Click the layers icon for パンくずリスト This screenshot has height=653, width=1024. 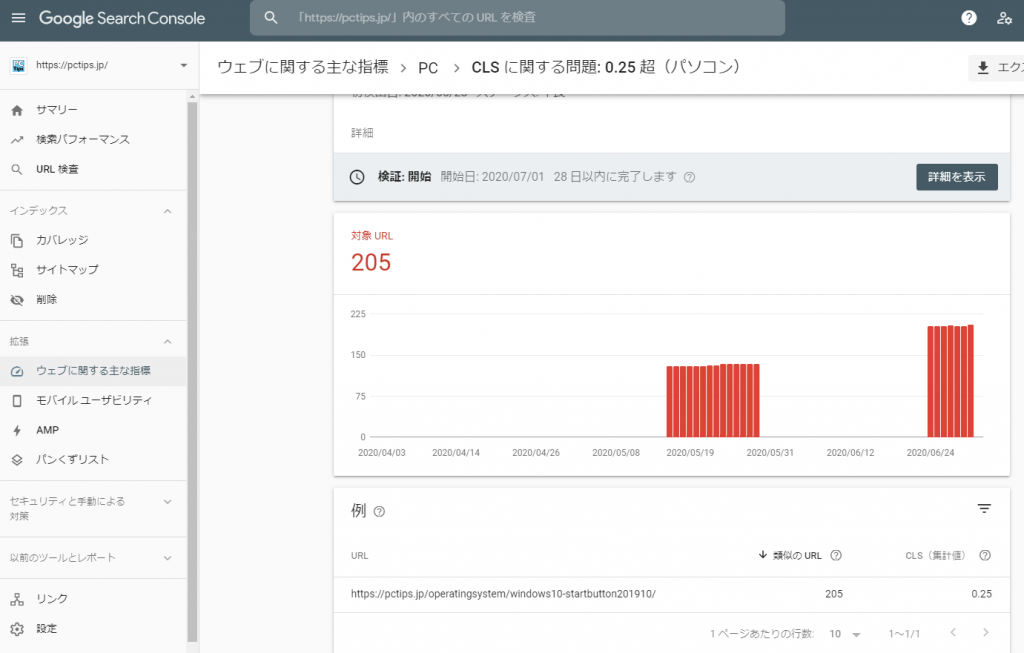tap(17, 460)
